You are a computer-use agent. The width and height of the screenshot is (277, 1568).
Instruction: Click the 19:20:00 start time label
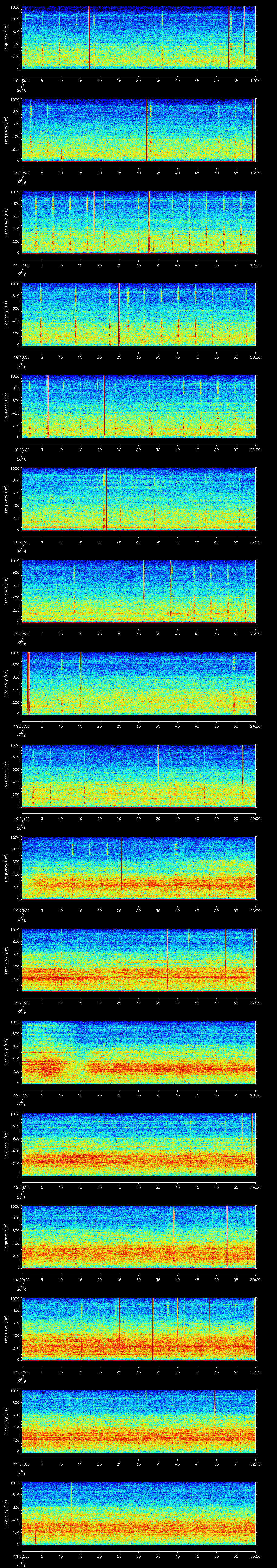21,449
